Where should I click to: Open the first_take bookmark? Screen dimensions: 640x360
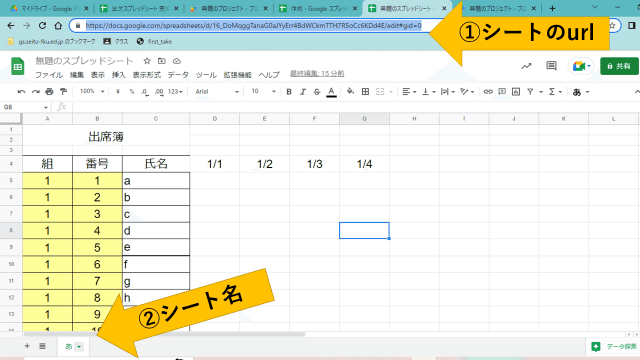click(x=154, y=42)
